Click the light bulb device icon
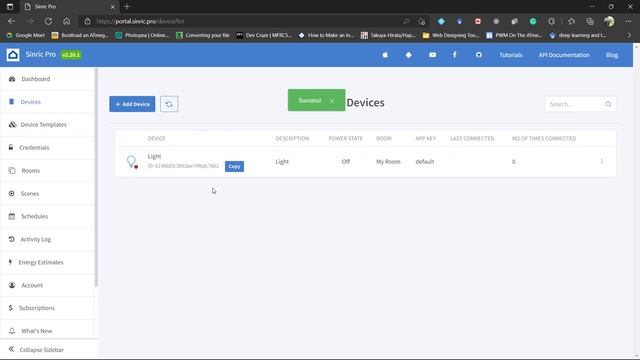 [131, 162]
